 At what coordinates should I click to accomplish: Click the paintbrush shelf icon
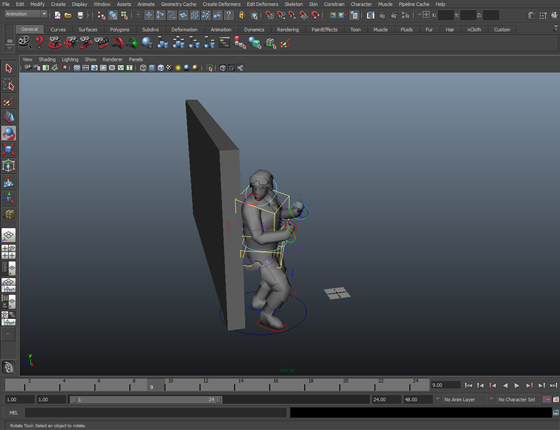coord(285,43)
